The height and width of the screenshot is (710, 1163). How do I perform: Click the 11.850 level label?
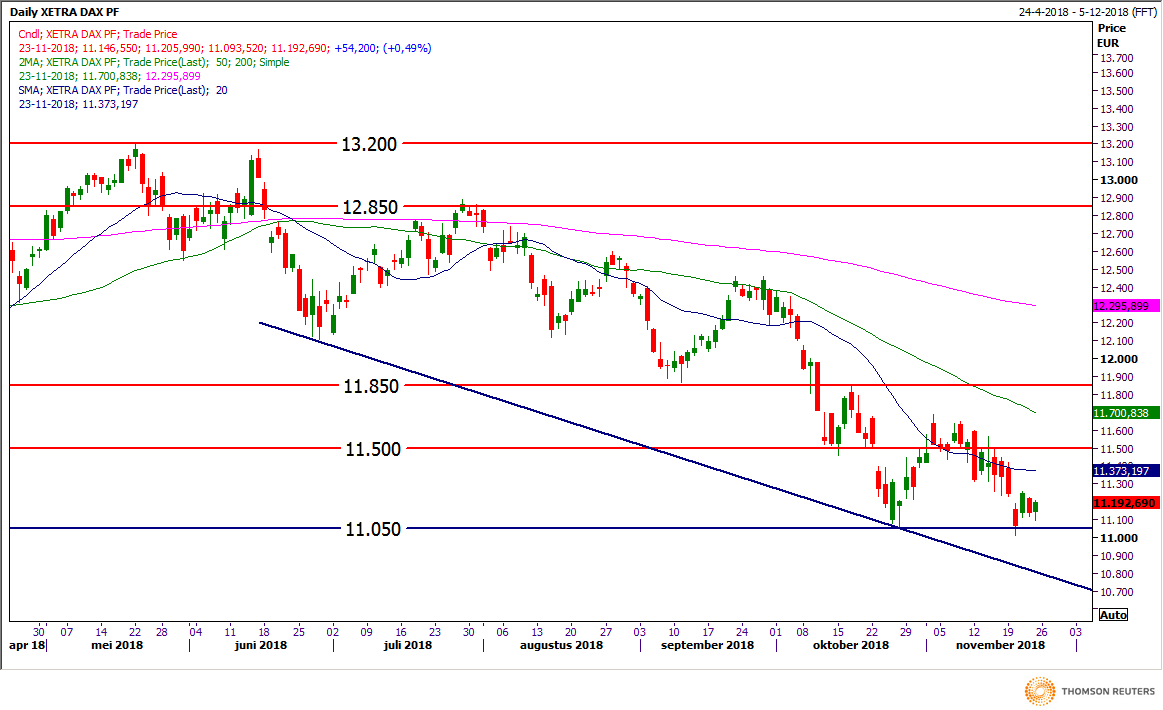(372, 386)
